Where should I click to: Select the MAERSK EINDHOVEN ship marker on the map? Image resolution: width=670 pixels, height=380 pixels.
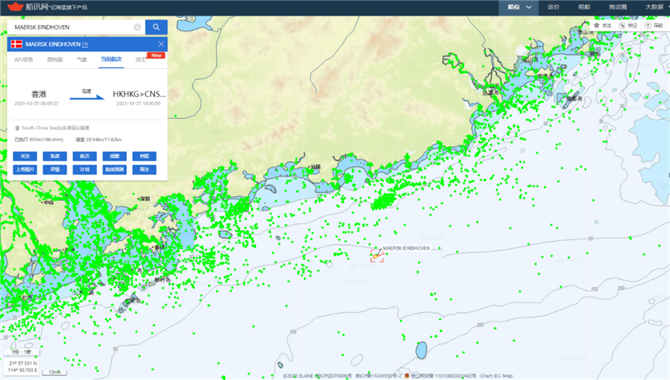377,255
